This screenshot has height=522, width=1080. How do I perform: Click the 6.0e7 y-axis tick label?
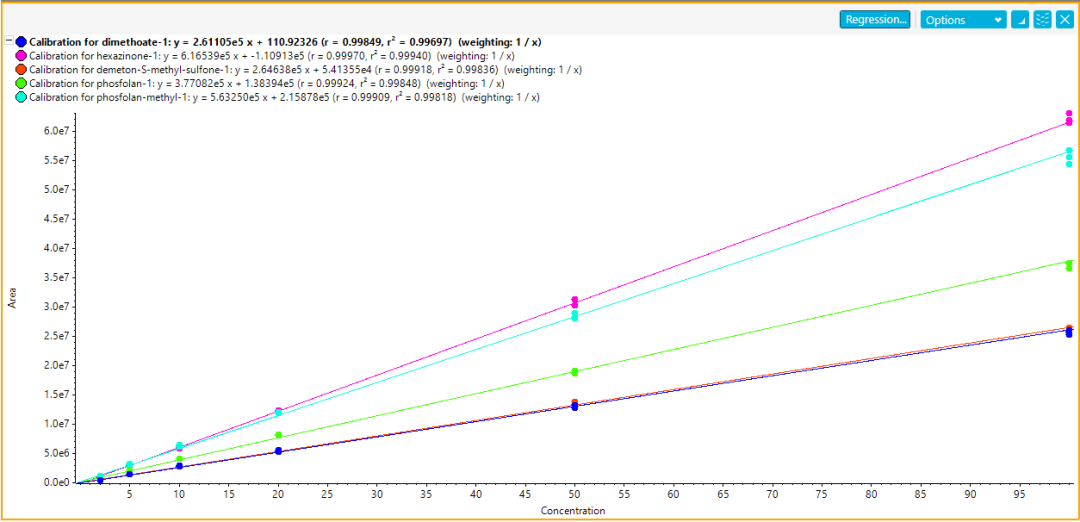[55, 131]
